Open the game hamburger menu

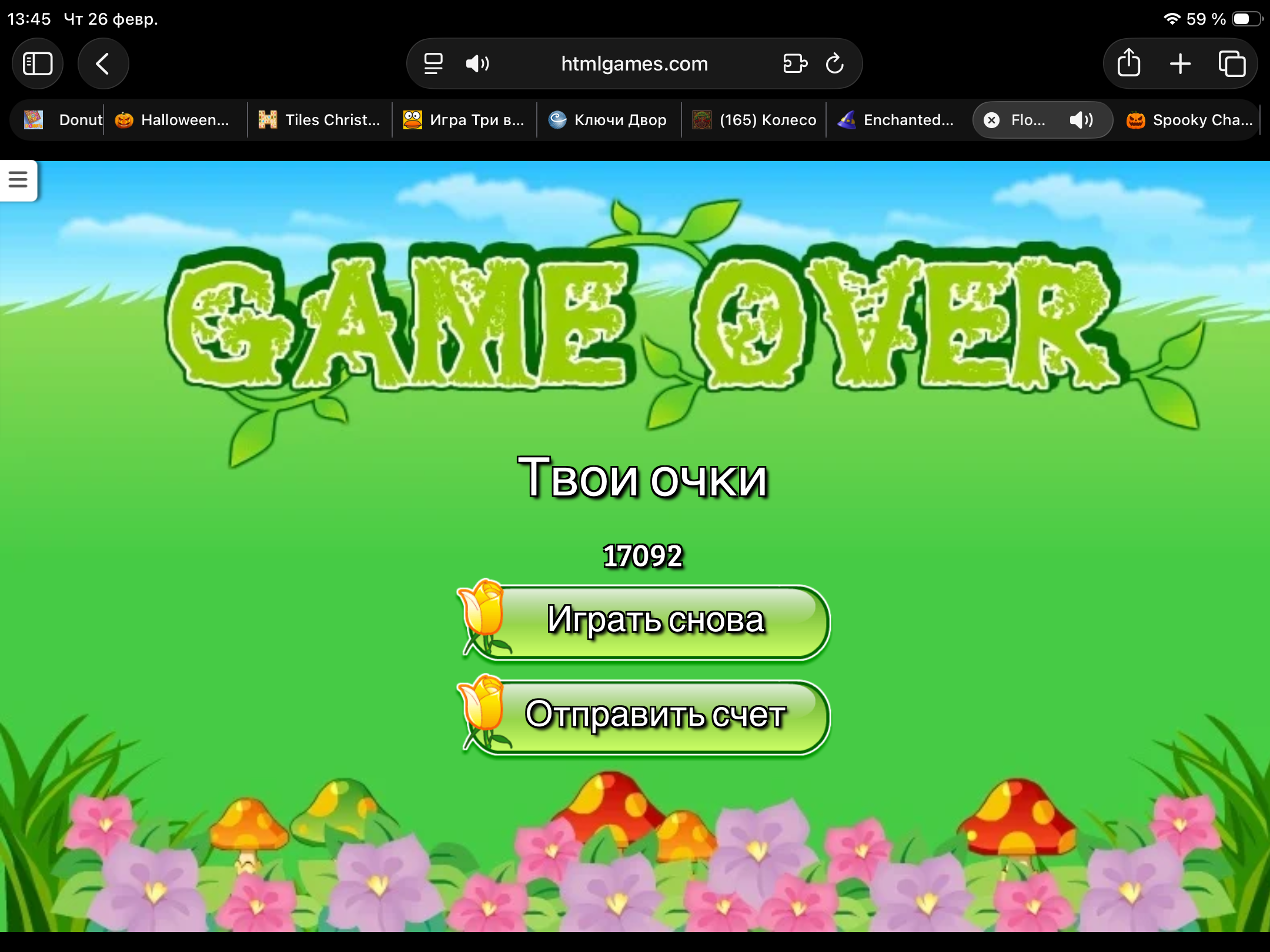18,179
